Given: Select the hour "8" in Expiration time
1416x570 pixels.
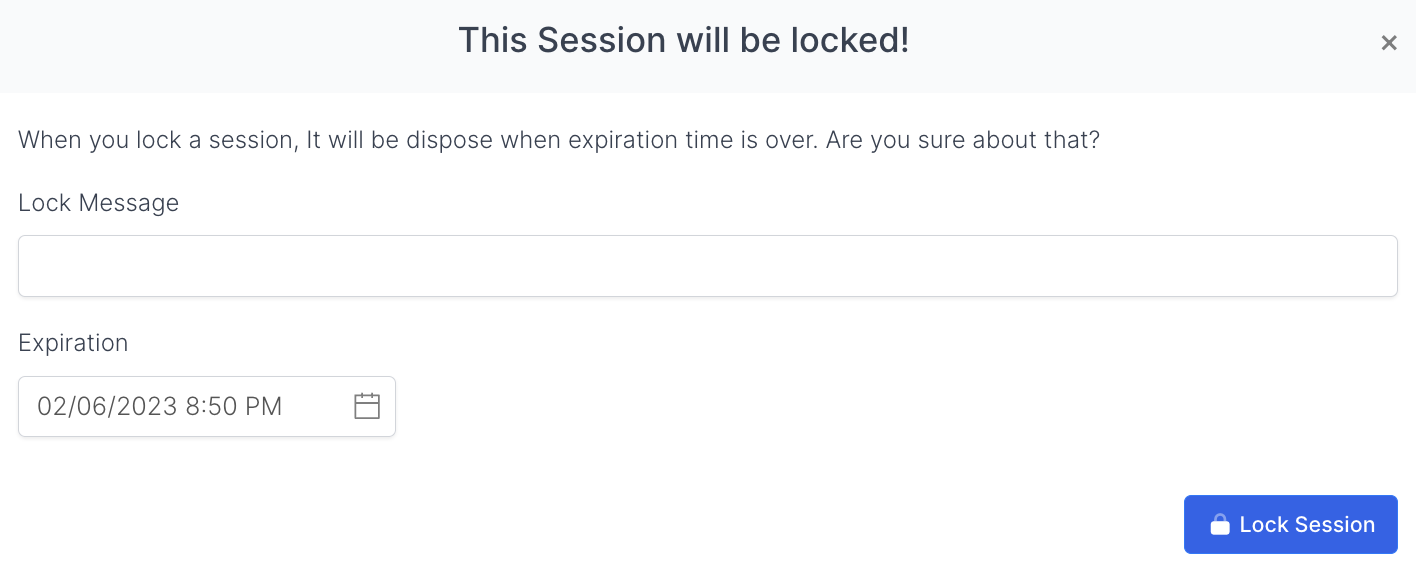Looking at the screenshot, I should (x=193, y=406).
